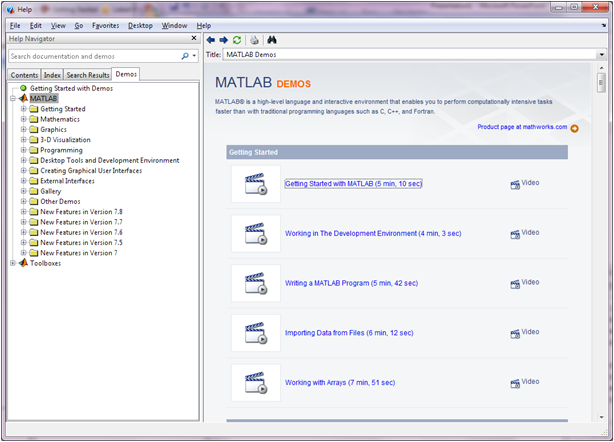Select the Other Demos tree item
Viewport: 614px width, 442px height.
(x=60, y=201)
